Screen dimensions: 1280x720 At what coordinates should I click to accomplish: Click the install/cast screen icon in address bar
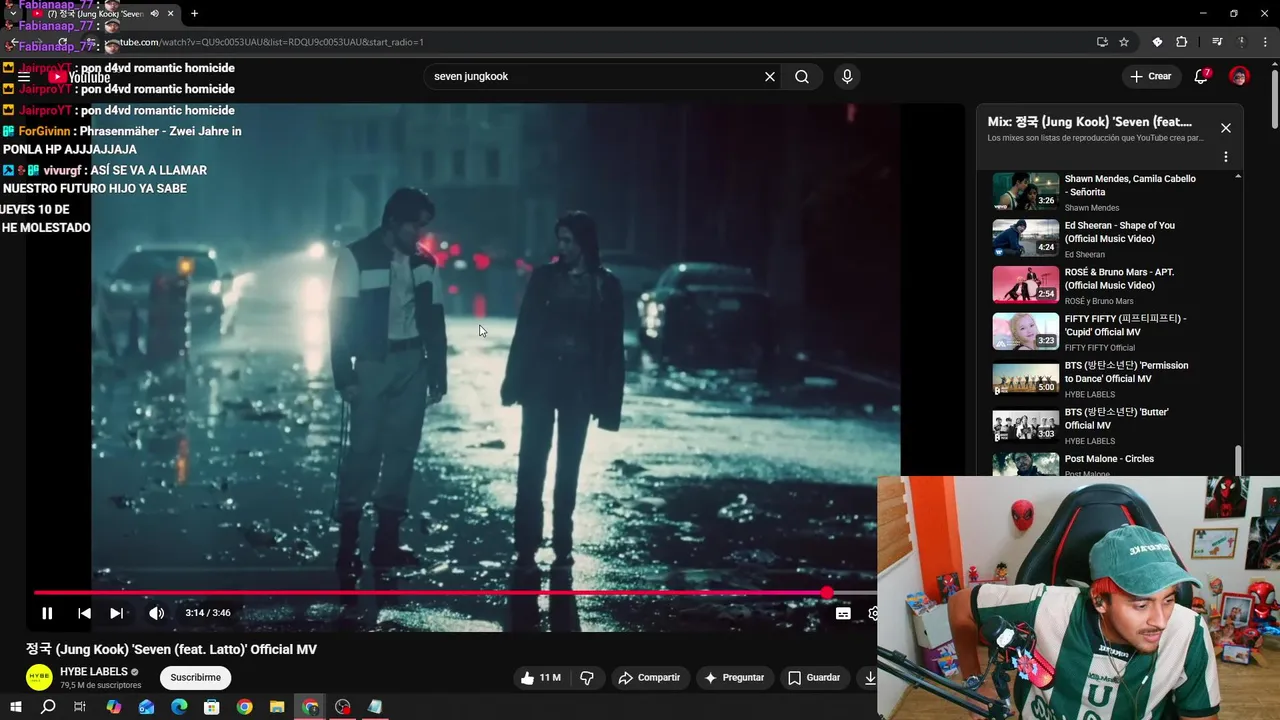click(1102, 42)
